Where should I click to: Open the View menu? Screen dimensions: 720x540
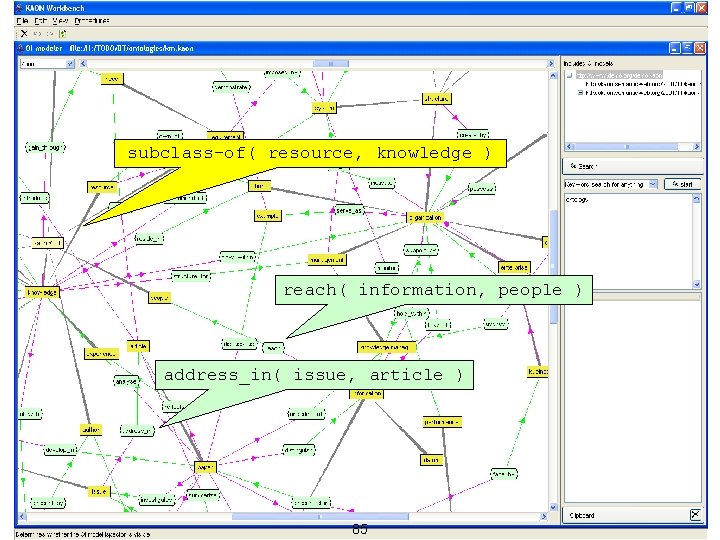[x=60, y=21]
